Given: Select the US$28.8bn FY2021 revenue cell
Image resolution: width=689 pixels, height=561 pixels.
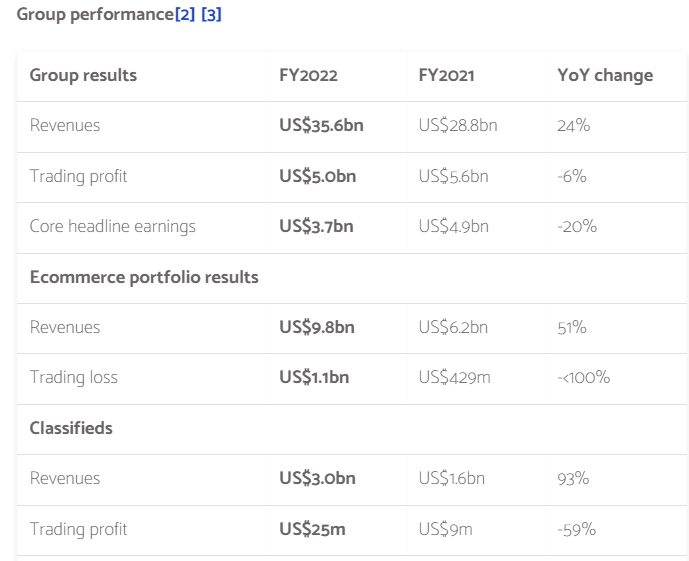Looking at the screenshot, I should [x=458, y=126].
